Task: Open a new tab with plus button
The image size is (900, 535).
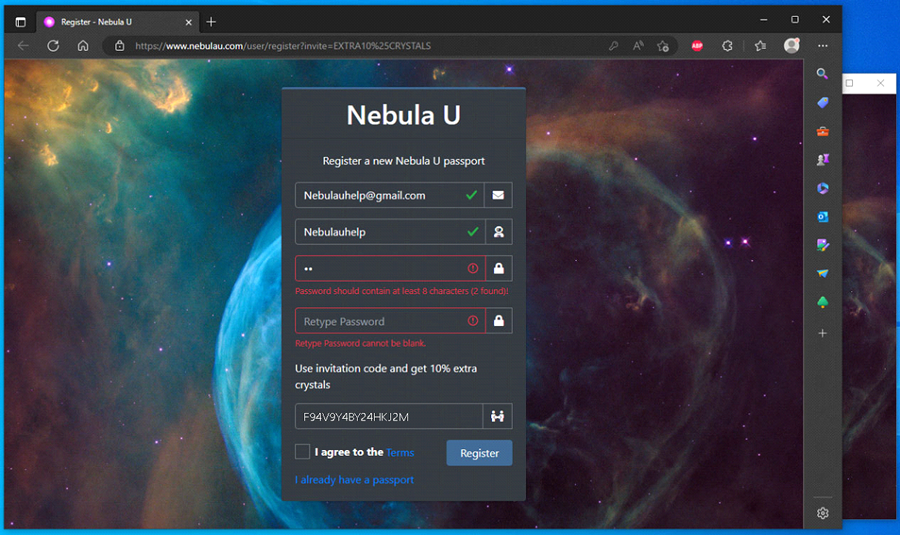Action: point(211,22)
